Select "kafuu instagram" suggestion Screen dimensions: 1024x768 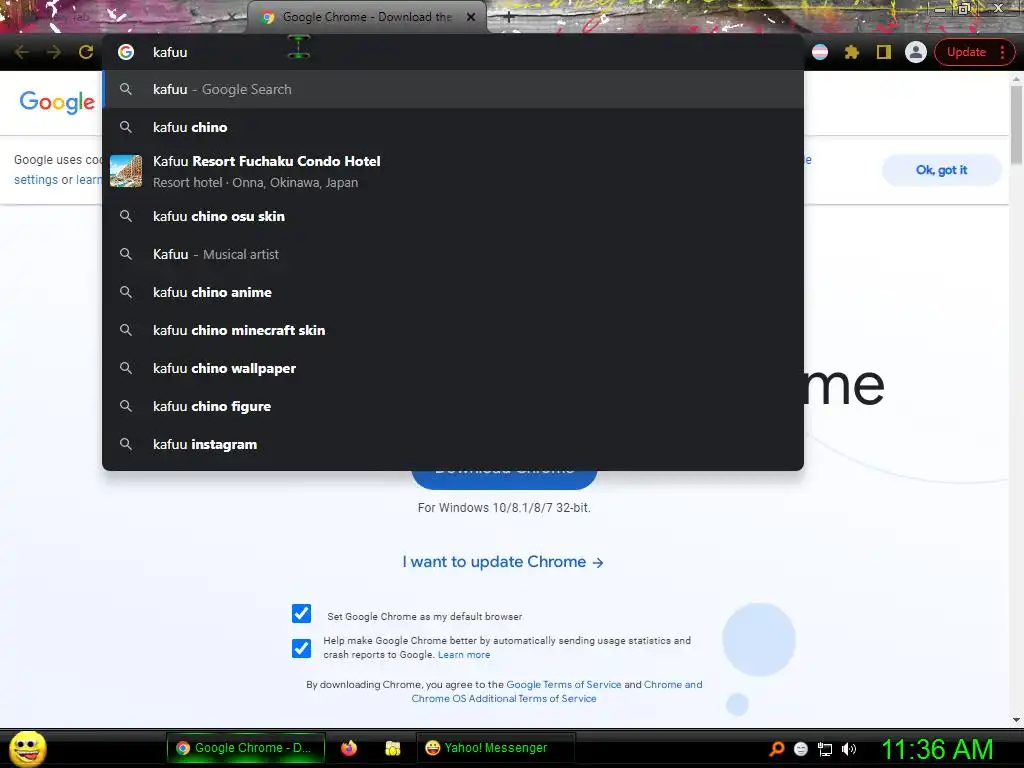coord(453,444)
